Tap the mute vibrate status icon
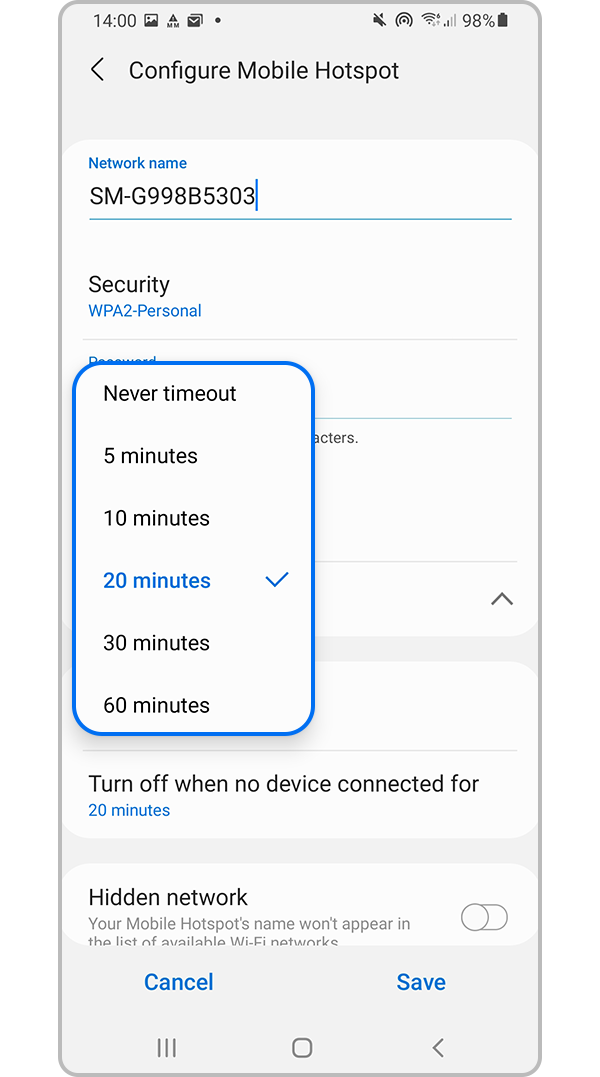This screenshot has height=1077, width=600. click(379, 21)
